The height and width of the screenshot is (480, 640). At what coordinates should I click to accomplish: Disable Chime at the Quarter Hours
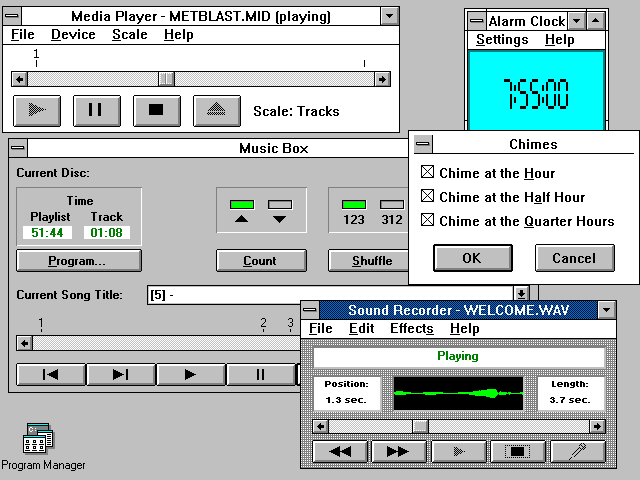tap(428, 221)
